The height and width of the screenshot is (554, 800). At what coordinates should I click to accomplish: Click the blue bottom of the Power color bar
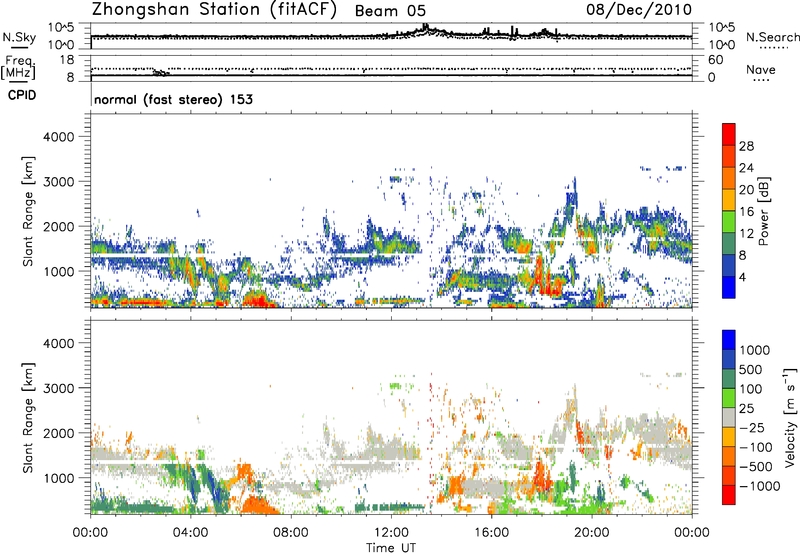click(x=729, y=287)
